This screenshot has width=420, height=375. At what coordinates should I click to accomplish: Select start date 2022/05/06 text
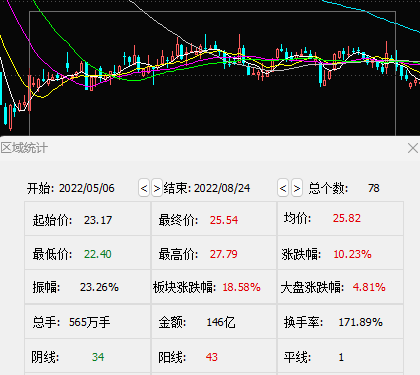87,188
